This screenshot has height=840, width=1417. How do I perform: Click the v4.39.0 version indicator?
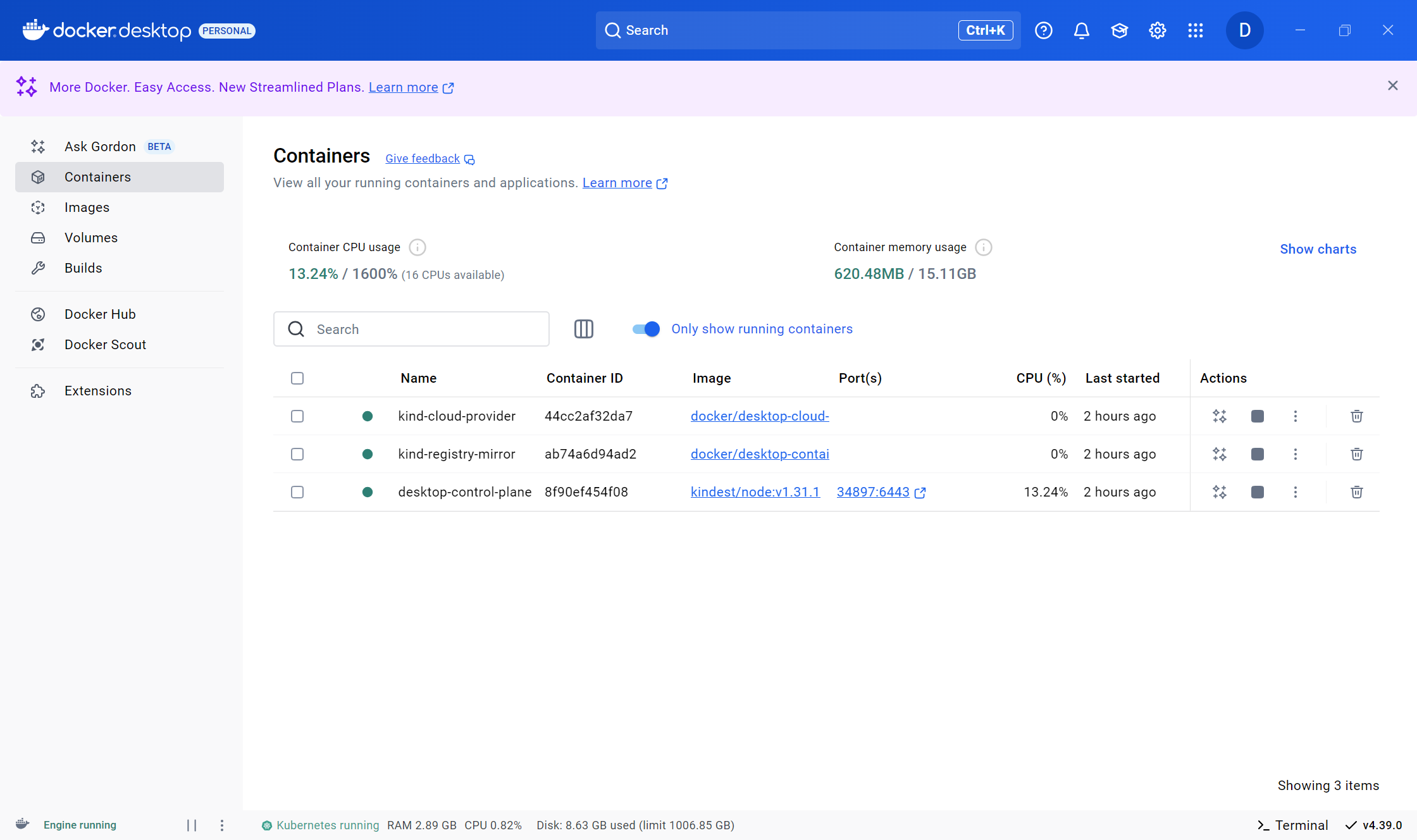[1373, 825]
